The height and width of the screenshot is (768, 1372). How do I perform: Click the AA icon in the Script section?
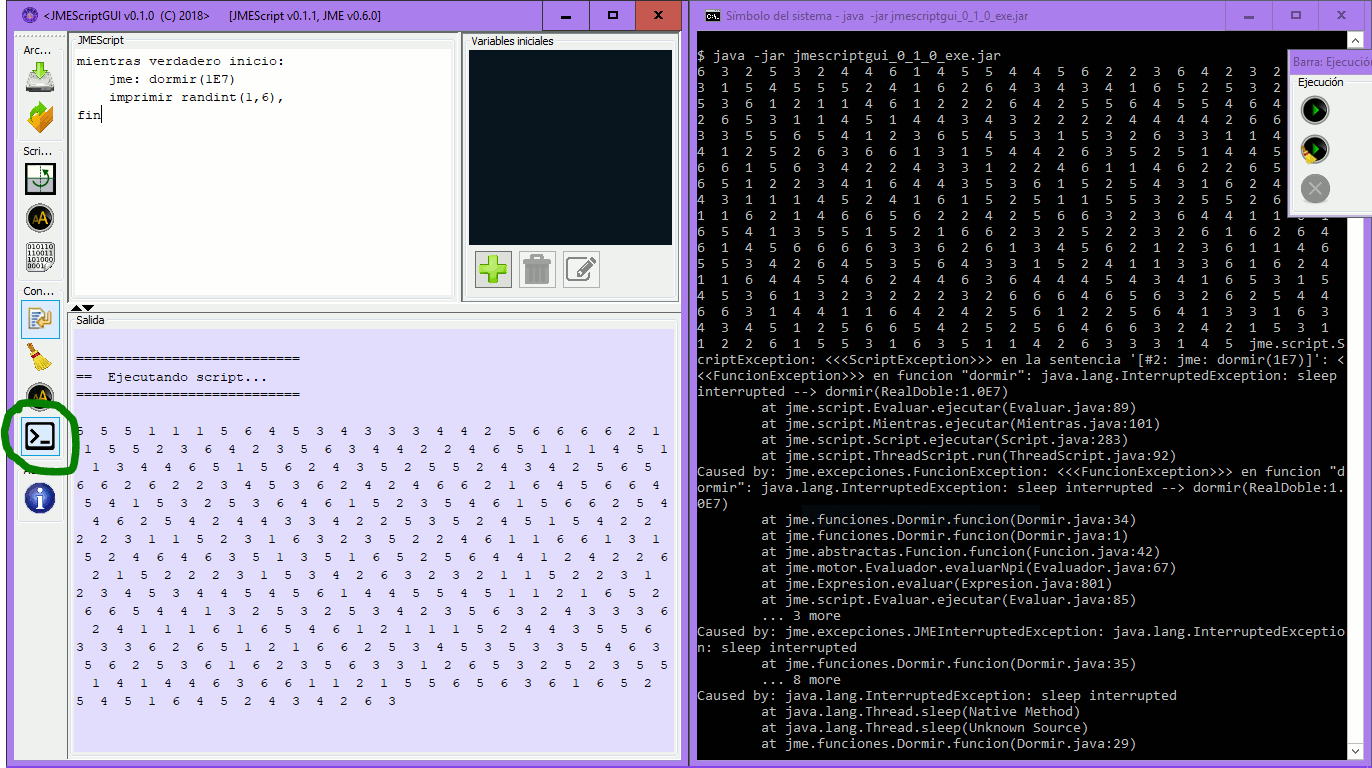click(40, 218)
